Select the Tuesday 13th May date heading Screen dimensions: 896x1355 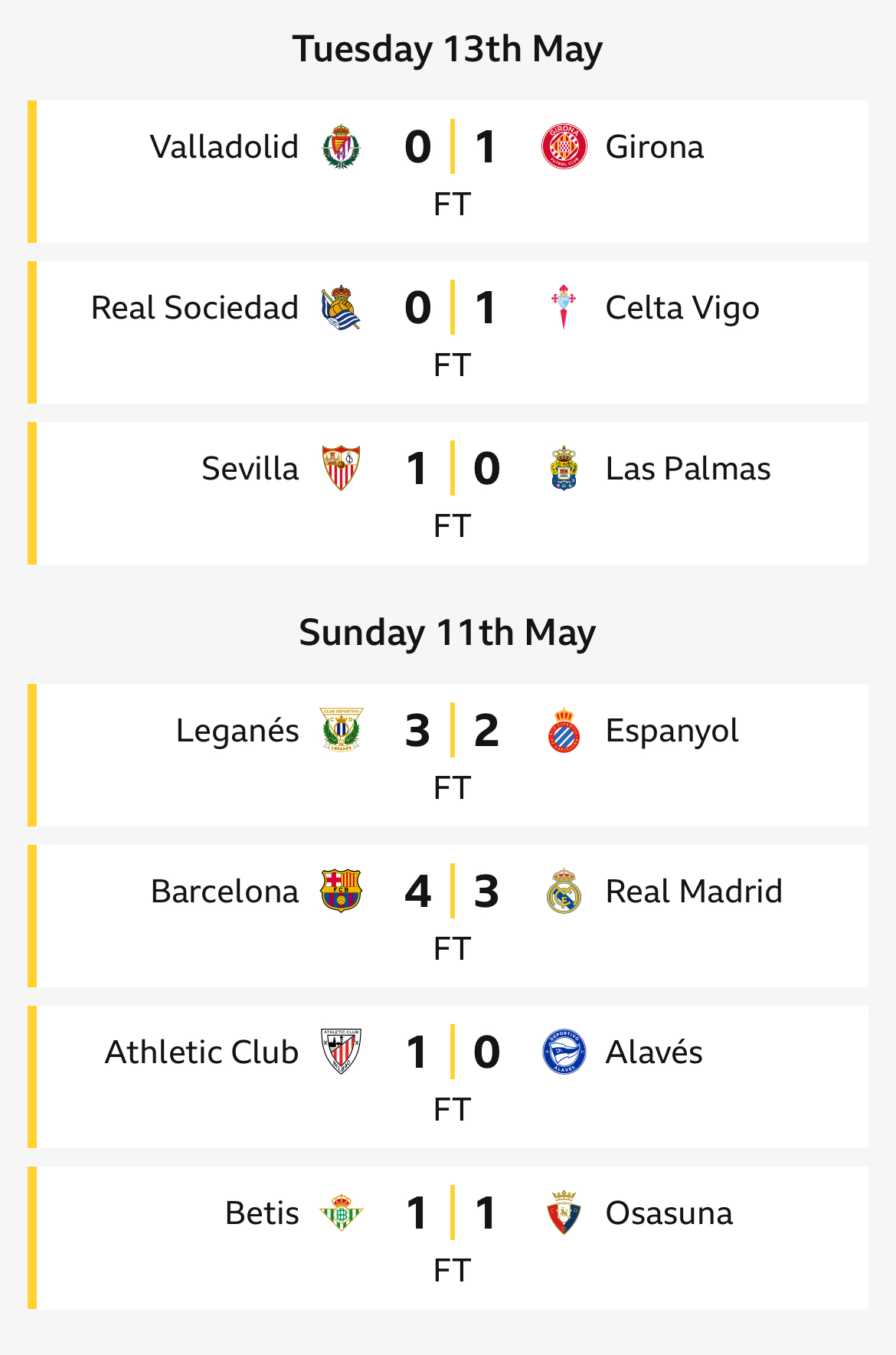click(x=447, y=49)
